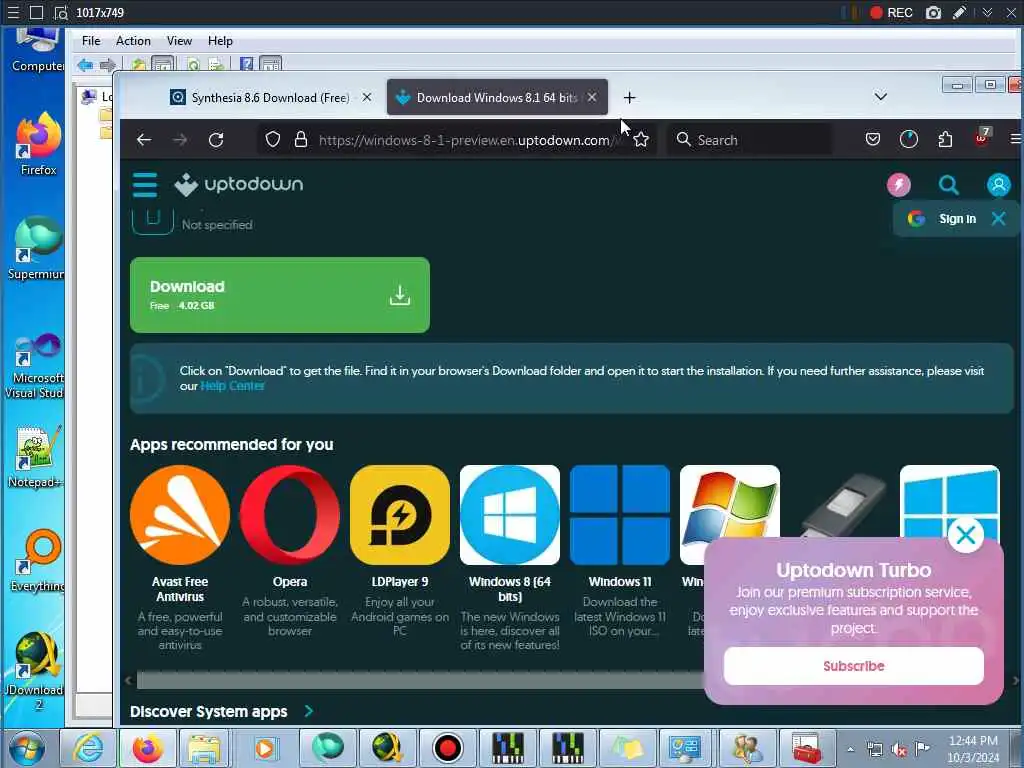Click the 12:44 PM taskbar clock
Image resolution: width=1024 pixels, height=768 pixels.
pos(973,748)
